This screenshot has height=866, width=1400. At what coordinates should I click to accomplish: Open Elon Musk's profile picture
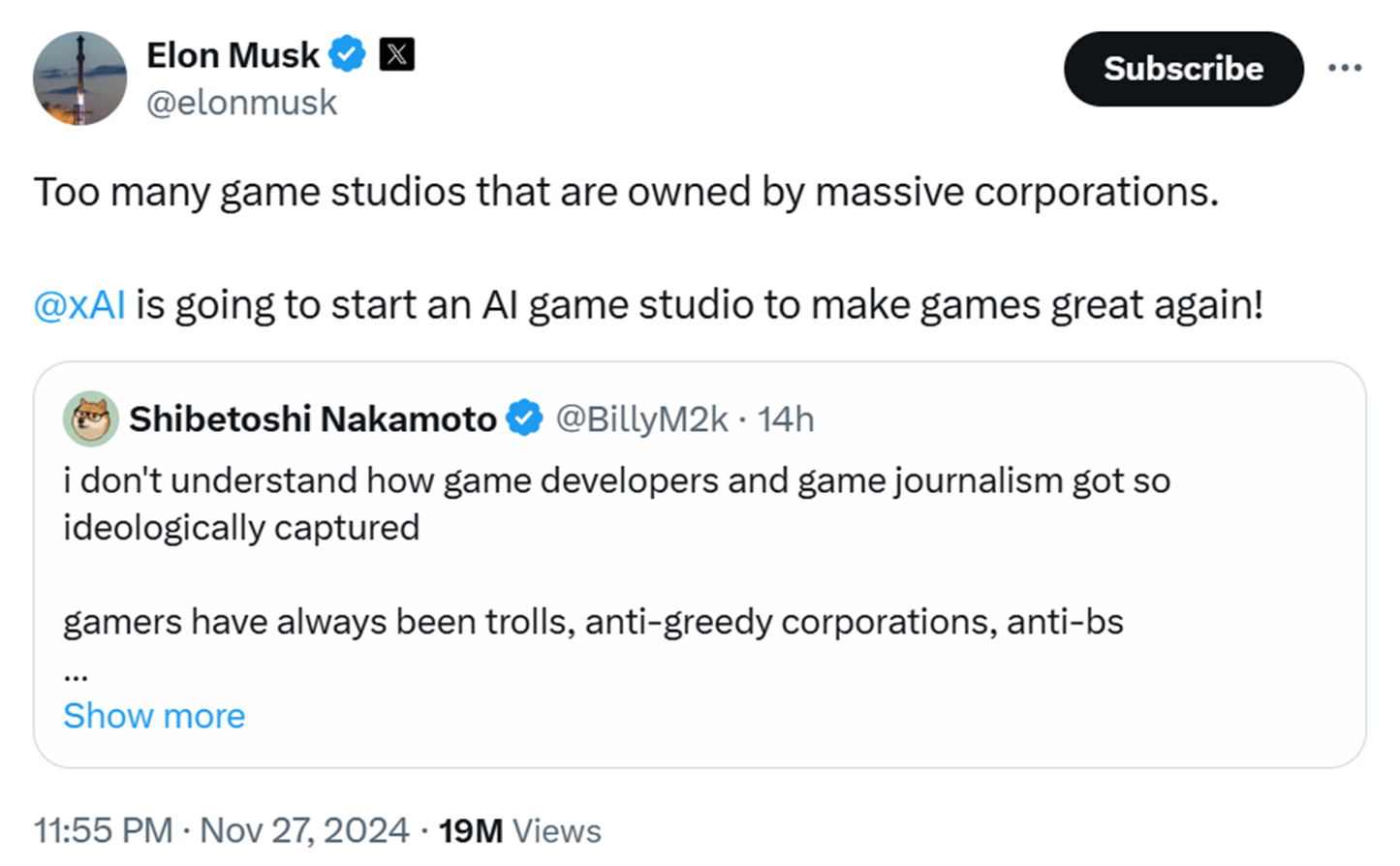[x=79, y=78]
